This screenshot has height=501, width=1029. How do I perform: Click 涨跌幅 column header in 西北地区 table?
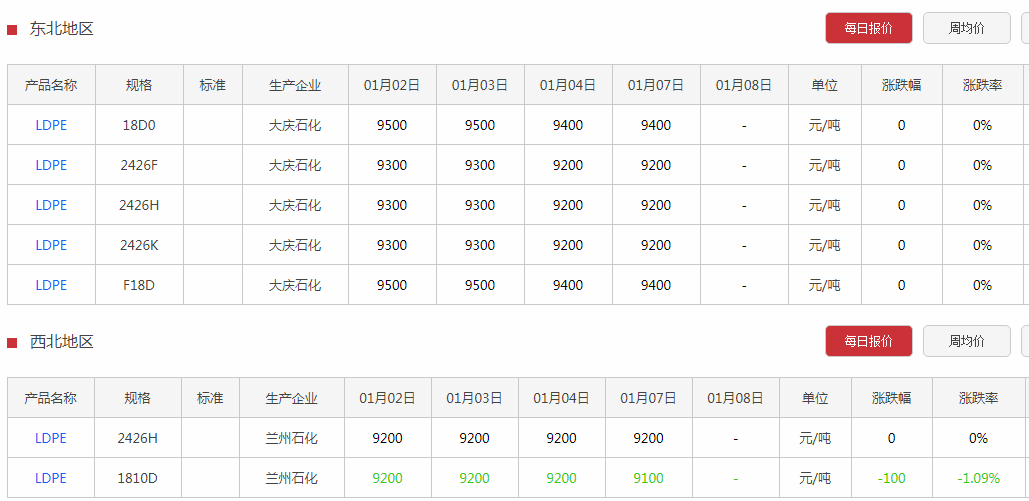(x=891, y=398)
